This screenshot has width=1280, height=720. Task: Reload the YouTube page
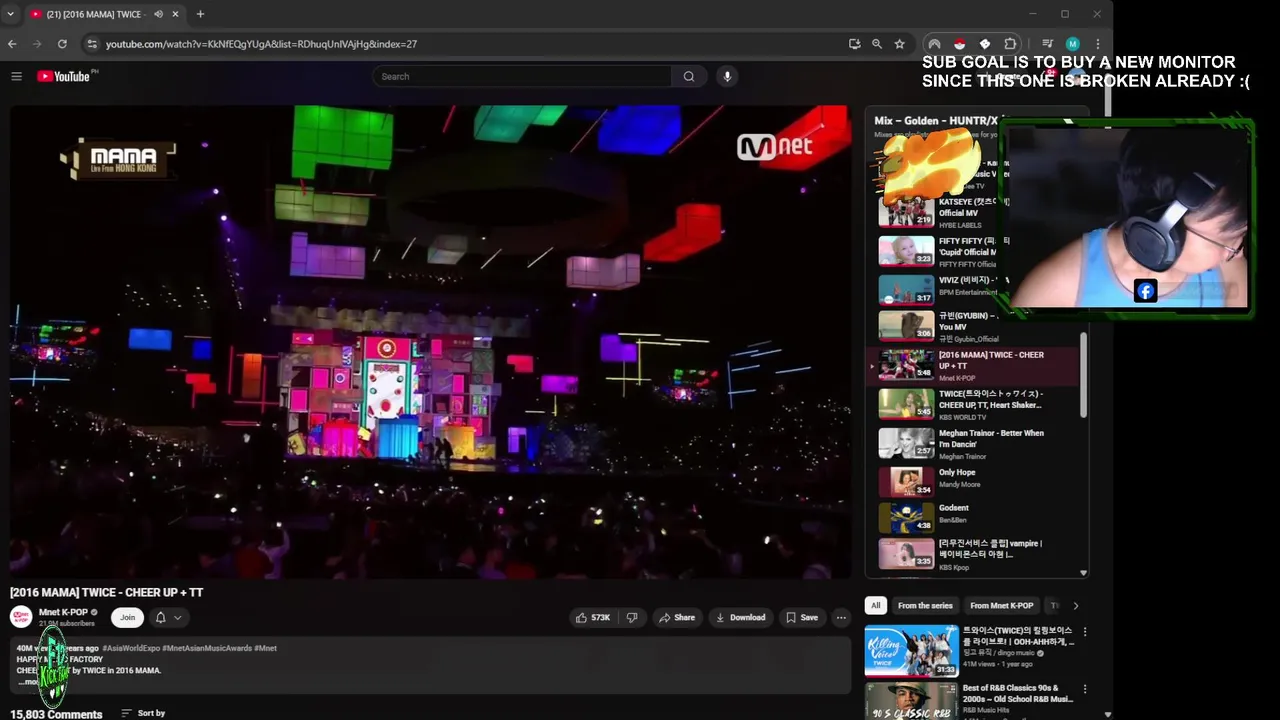[x=62, y=44]
